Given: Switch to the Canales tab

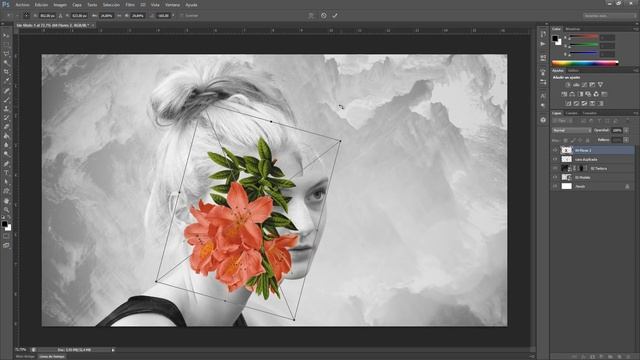Looking at the screenshot, I should [x=571, y=113].
